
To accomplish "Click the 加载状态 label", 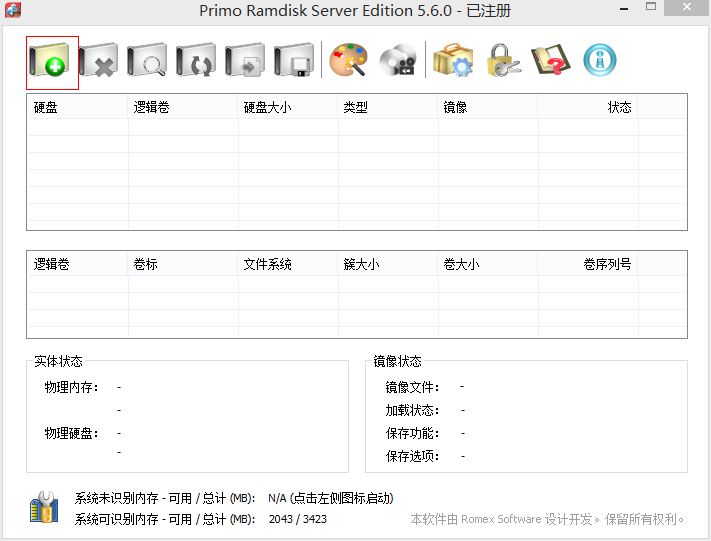I will pyautogui.click(x=412, y=410).
